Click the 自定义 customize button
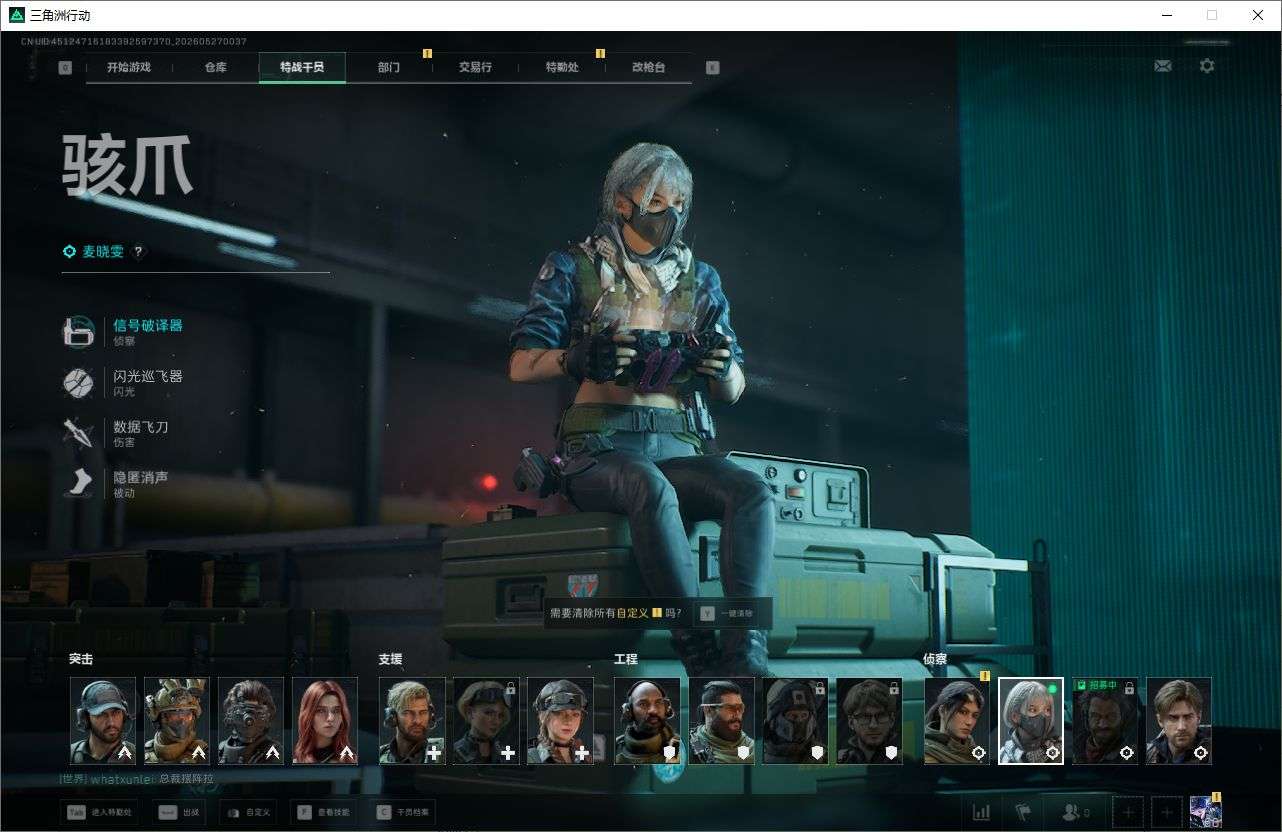1282x832 pixels. (x=248, y=812)
